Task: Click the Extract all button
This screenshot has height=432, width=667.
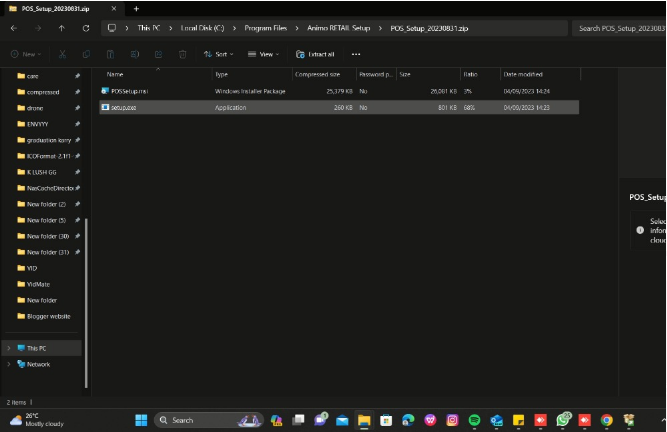Action: pos(315,54)
